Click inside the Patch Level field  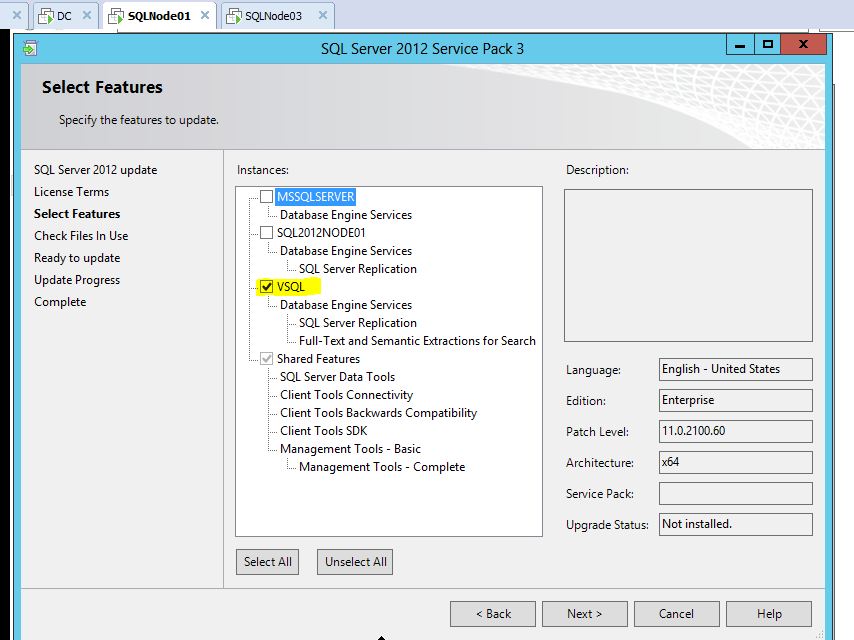[735, 431]
